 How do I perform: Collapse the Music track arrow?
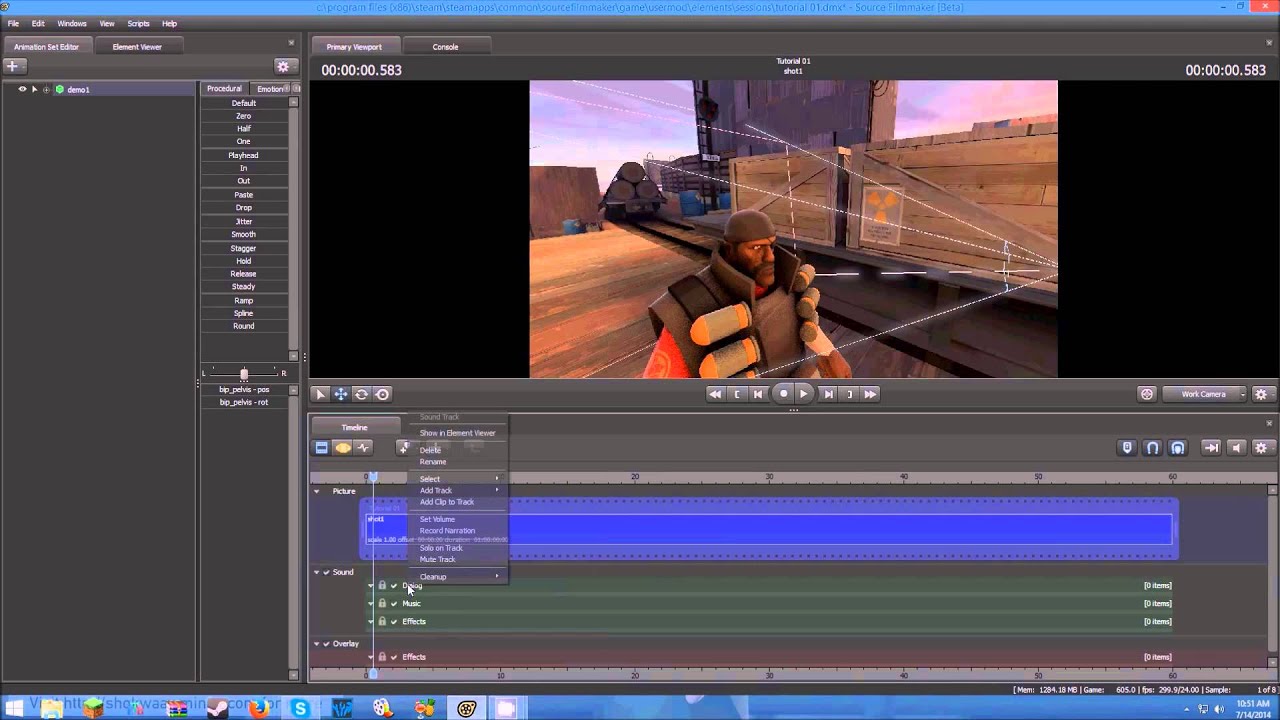370,604
